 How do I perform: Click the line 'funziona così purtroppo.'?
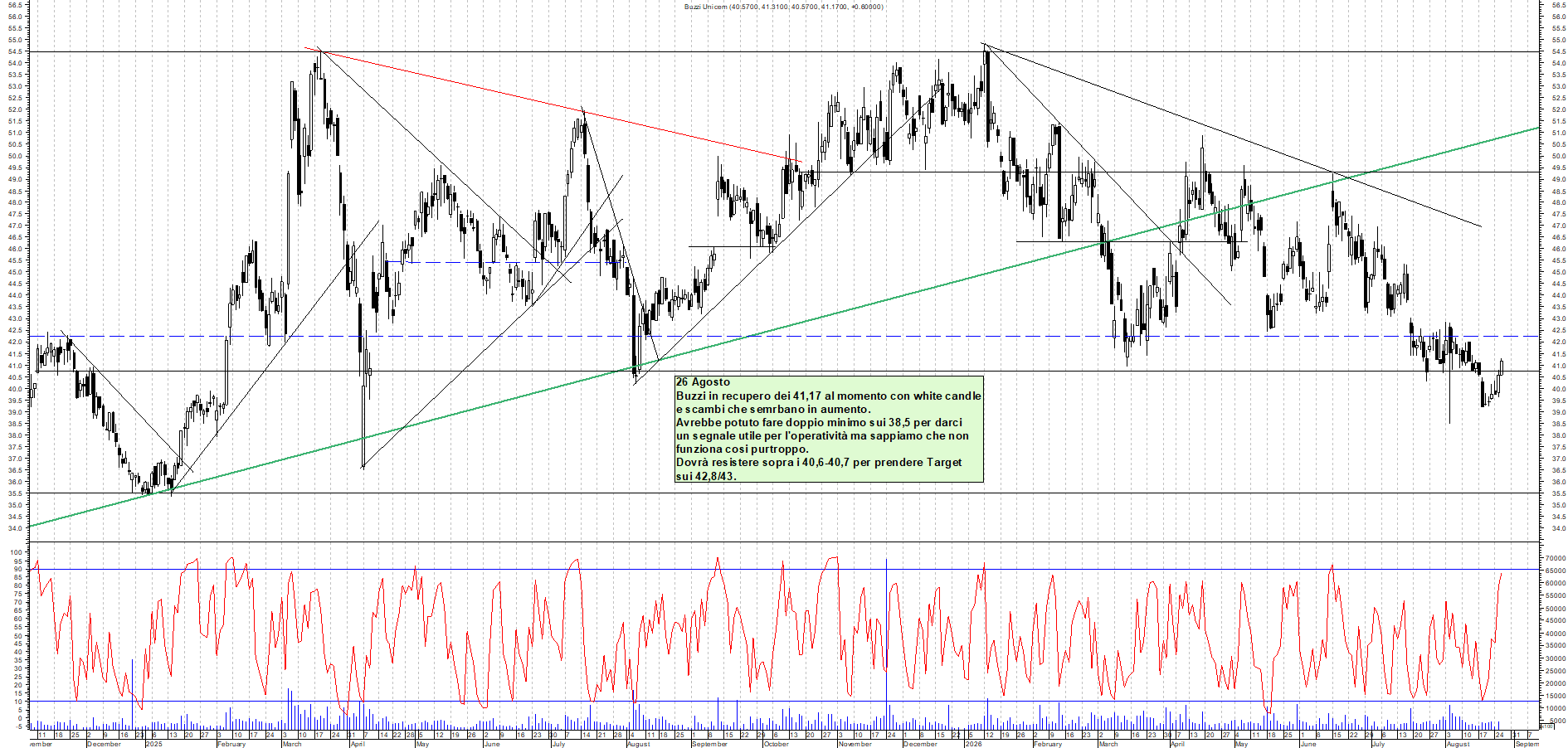click(x=742, y=449)
